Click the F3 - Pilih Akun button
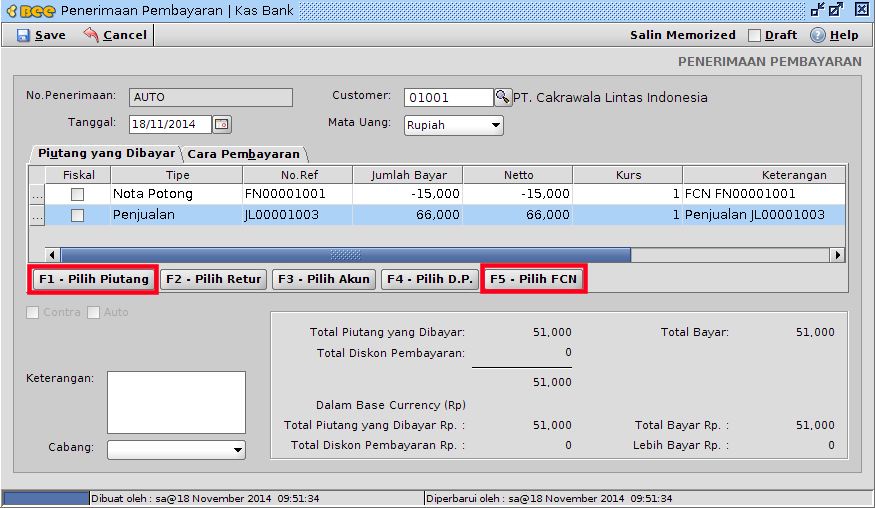 click(x=324, y=279)
